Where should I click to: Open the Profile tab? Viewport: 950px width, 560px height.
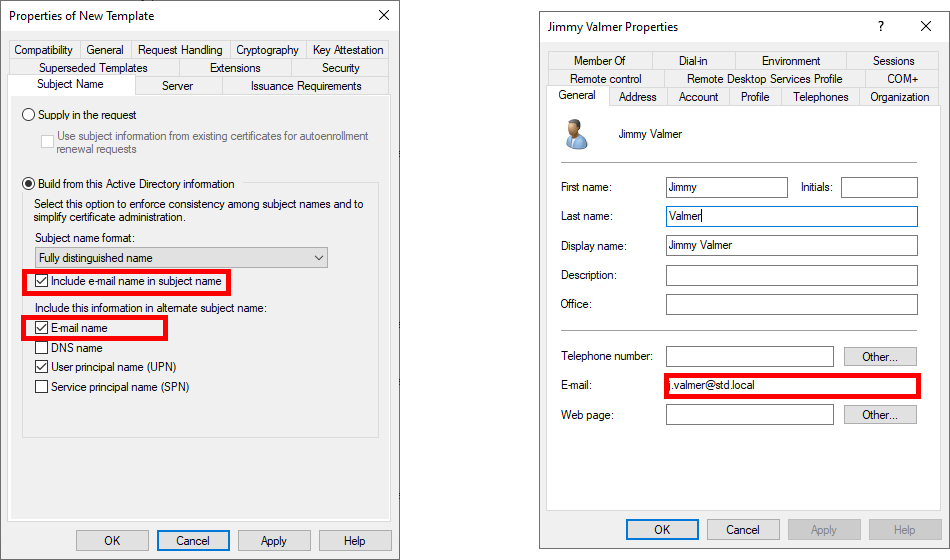tap(755, 97)
